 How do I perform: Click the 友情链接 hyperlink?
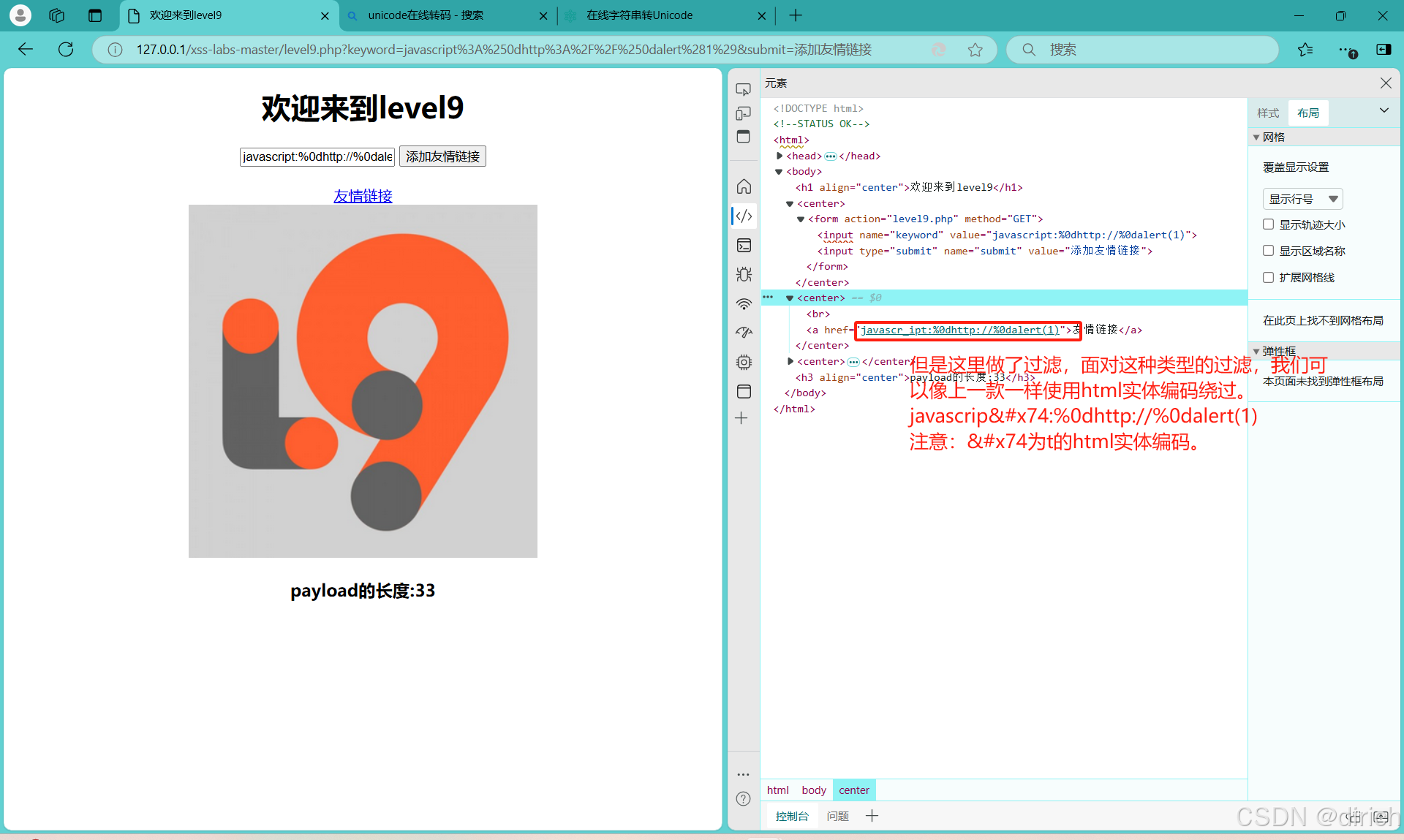pyautogui.click(x=363, y=196)
